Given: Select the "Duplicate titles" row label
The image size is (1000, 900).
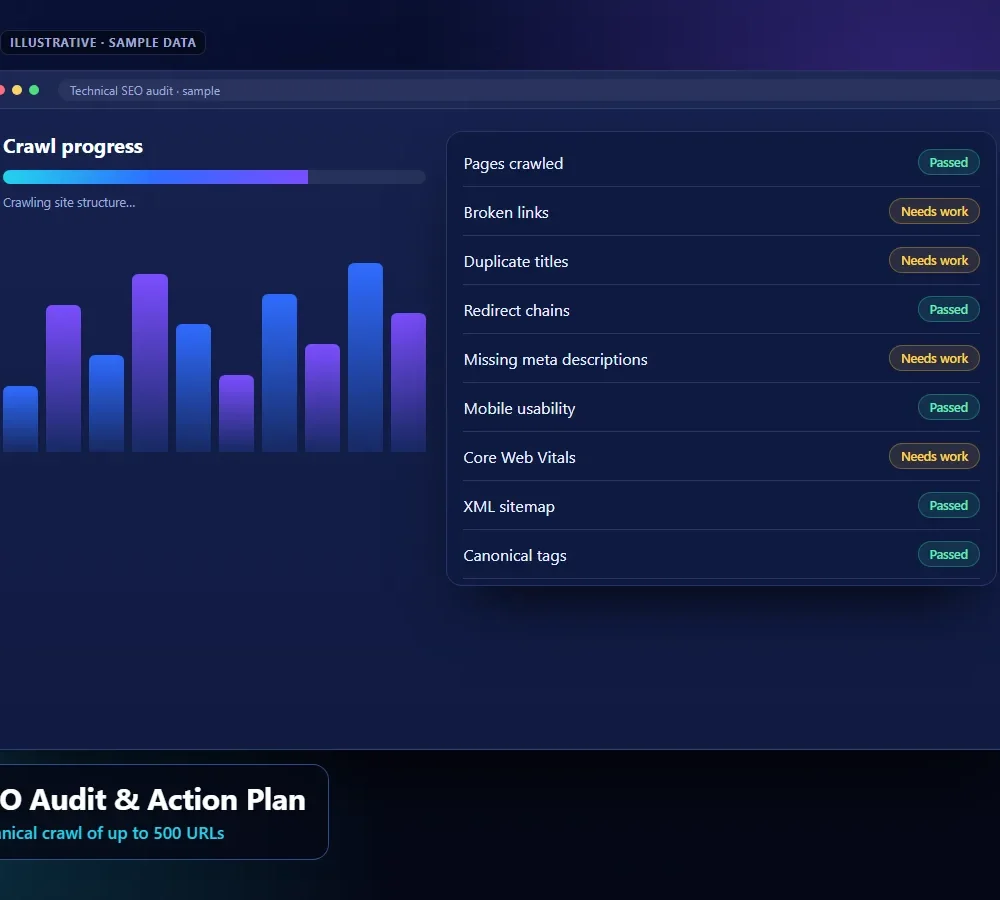Looking at the screenshot, I should point(516,262).
